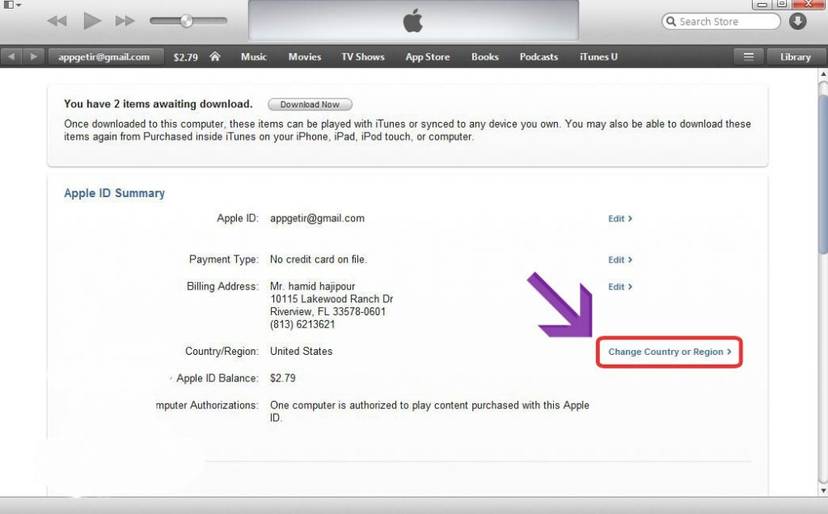The width and height of the screenshot is (828, 514).
Task: Click the 10115 Lakewood Ranch Dr address line
Action: [x=332, y=299]
